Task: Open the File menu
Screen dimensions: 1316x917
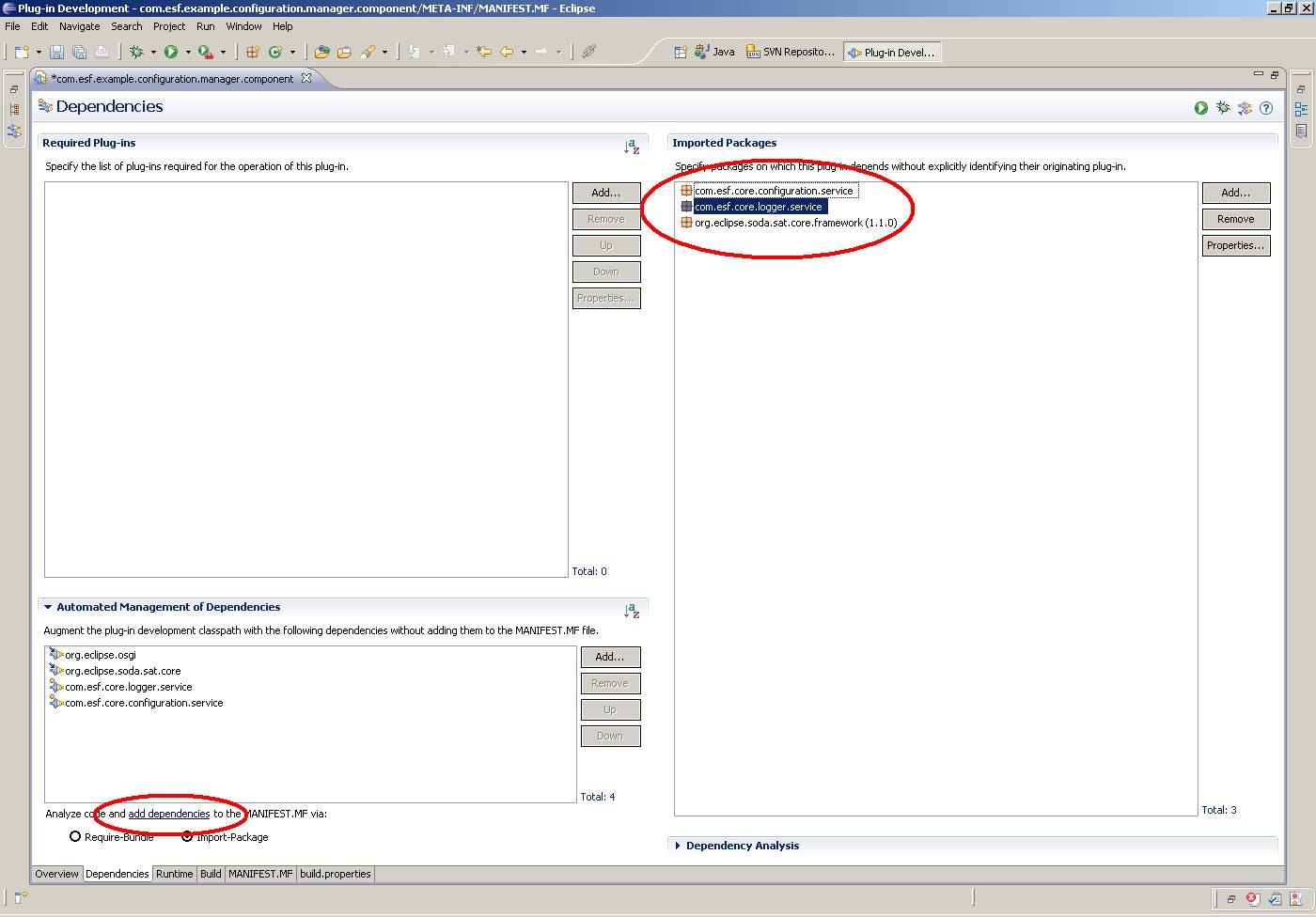Action: tap(12, 26)
